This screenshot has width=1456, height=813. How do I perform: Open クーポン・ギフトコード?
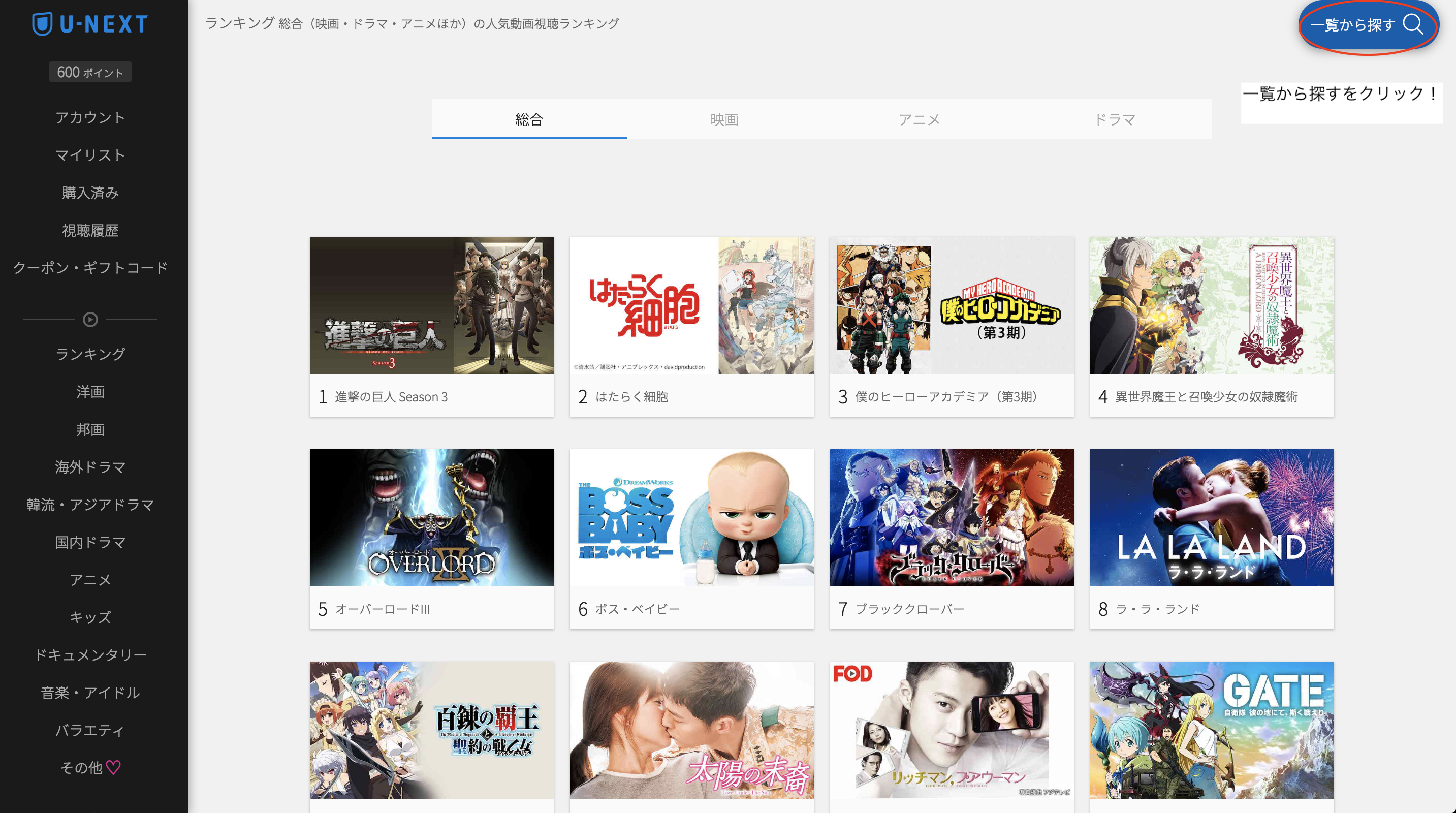click(90, 268)
